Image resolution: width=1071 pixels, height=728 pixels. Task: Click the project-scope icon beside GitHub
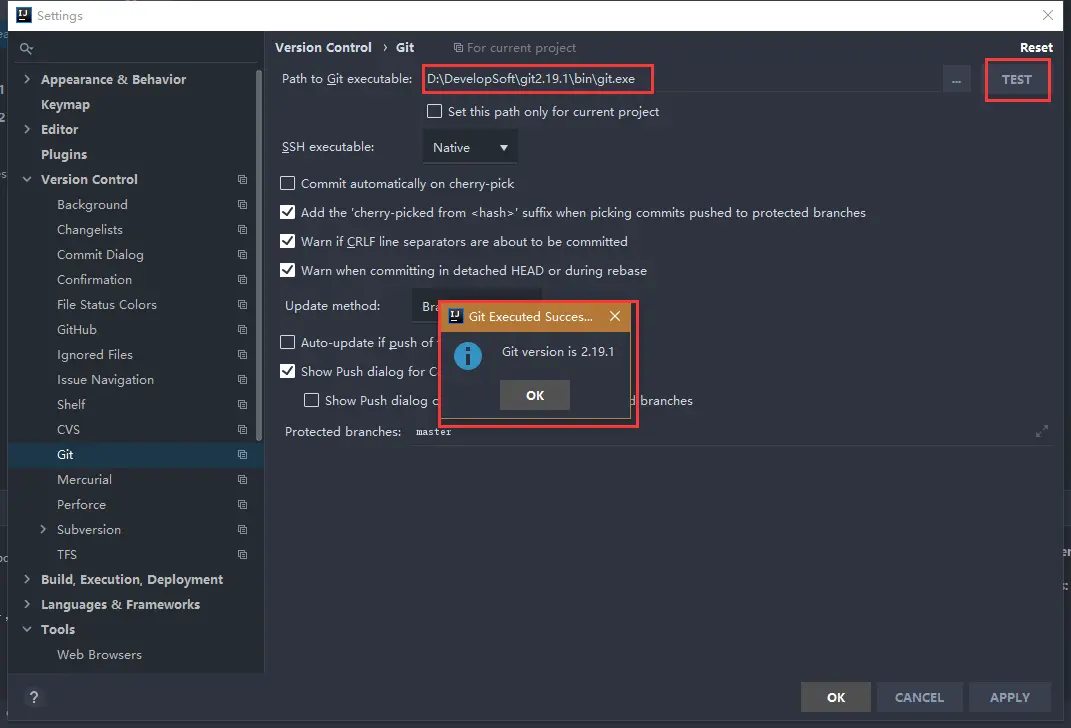(x=242, y=329)
